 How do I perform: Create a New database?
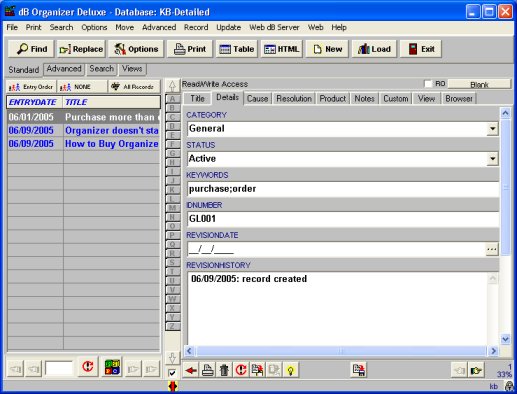click(327, 49)
